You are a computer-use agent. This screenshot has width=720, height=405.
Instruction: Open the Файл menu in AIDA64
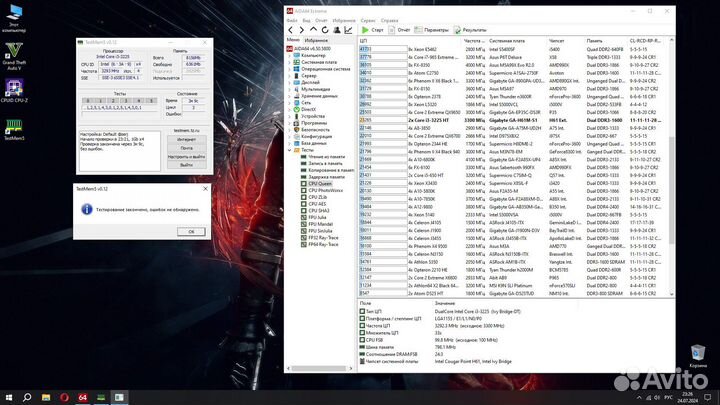tap(292, 21)
